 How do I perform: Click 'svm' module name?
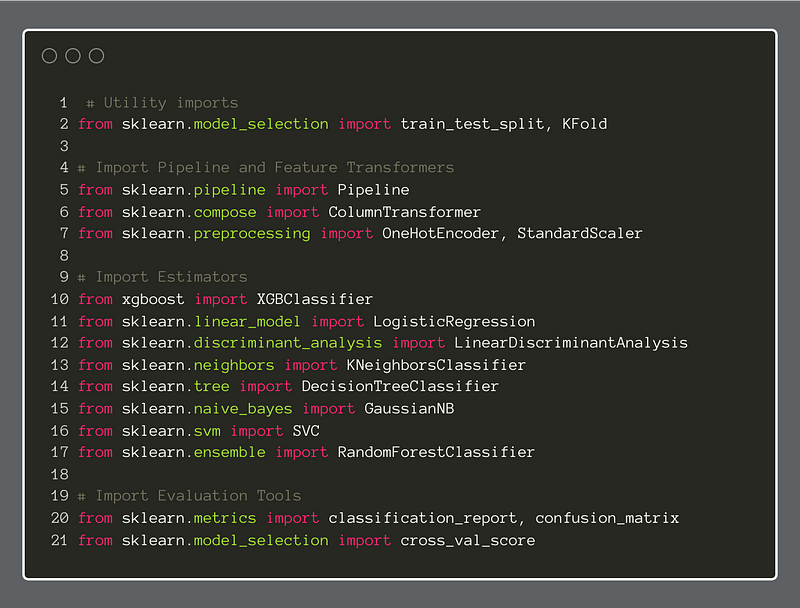pos(207,432)
